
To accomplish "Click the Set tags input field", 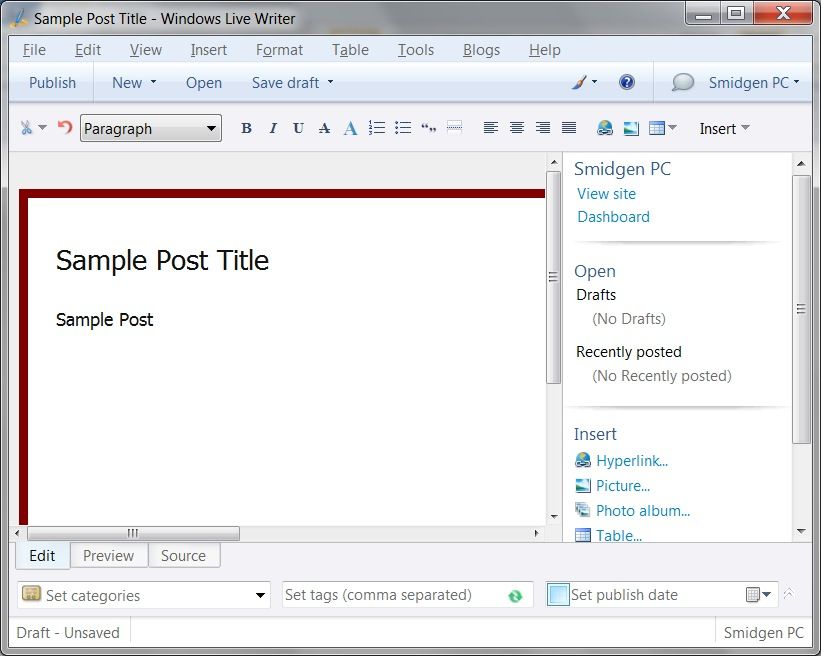I will (x=393, y=595).
